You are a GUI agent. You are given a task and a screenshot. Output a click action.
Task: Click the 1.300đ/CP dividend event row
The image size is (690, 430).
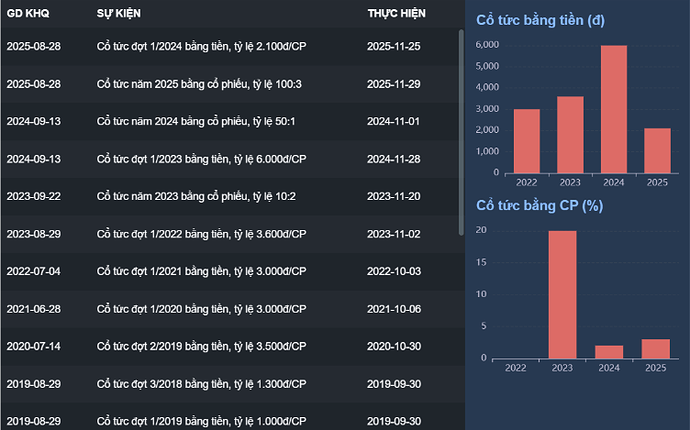click(x=201, y=384)
